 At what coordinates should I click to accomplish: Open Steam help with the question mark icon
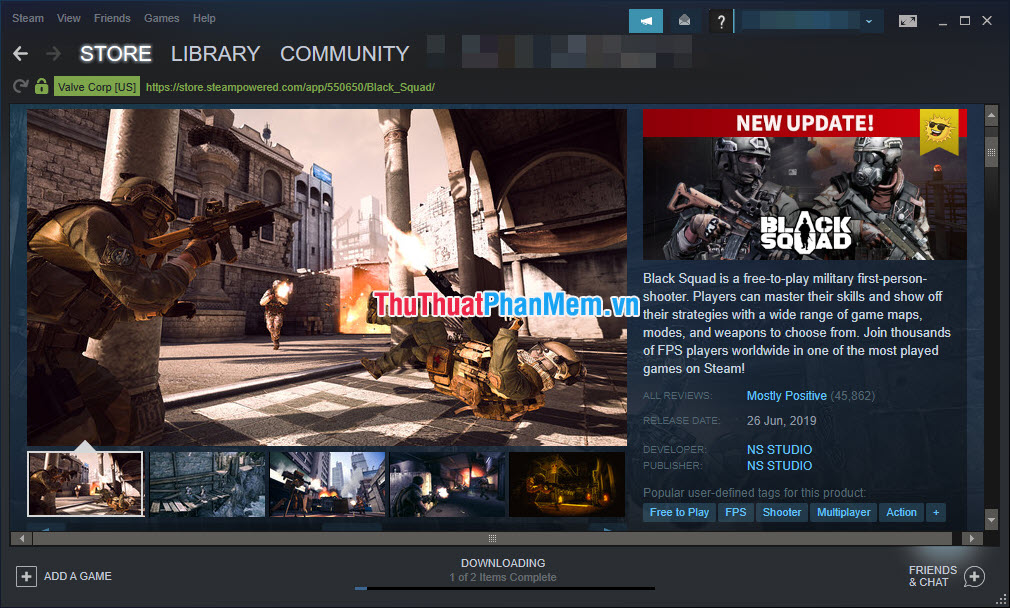(x=721, y=20)
